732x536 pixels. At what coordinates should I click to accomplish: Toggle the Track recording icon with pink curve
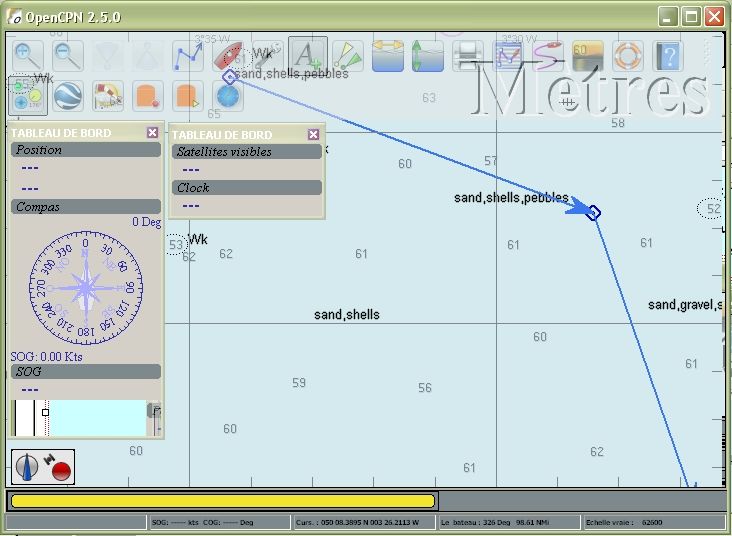pos(548,56)
